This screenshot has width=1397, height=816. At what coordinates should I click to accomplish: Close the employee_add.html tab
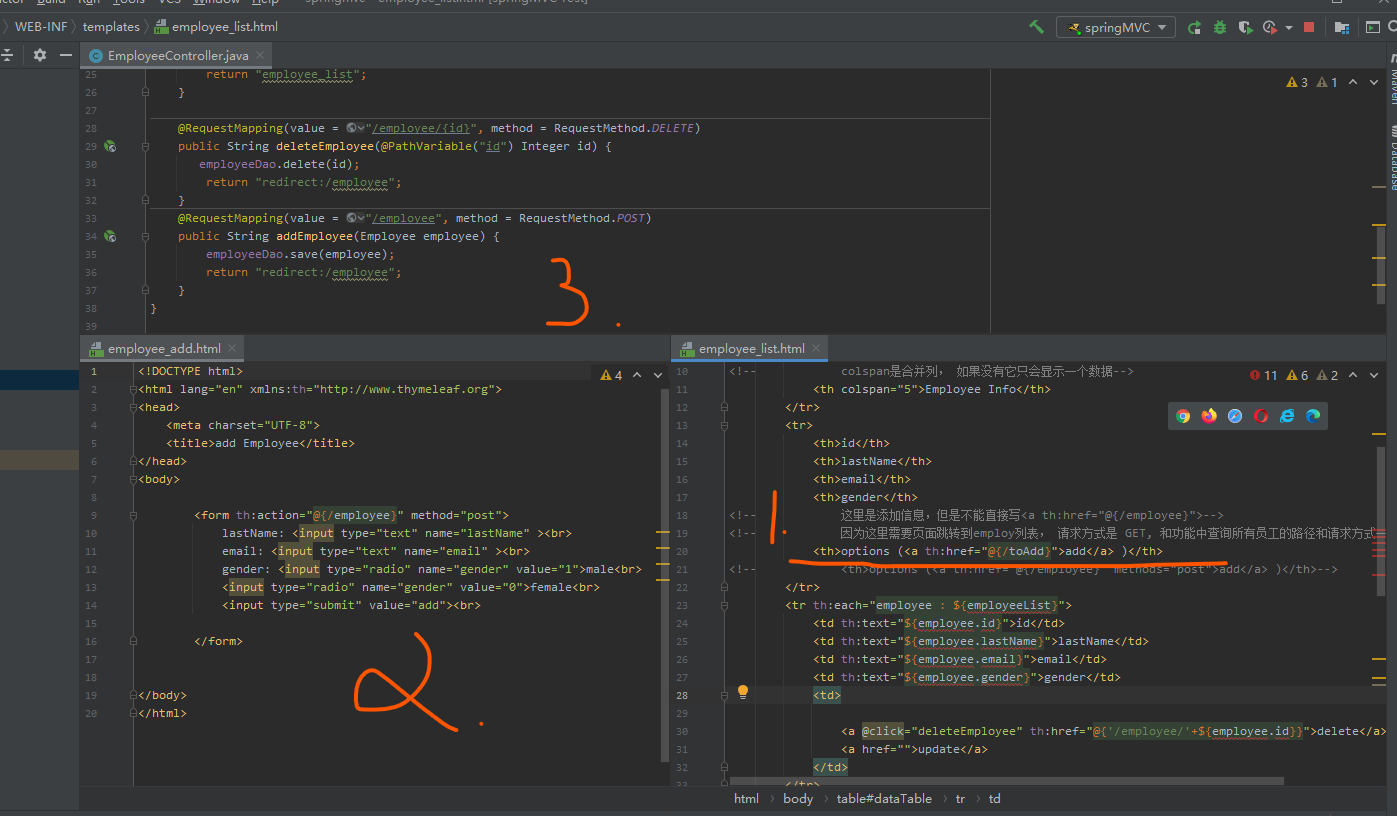(232, 348)
